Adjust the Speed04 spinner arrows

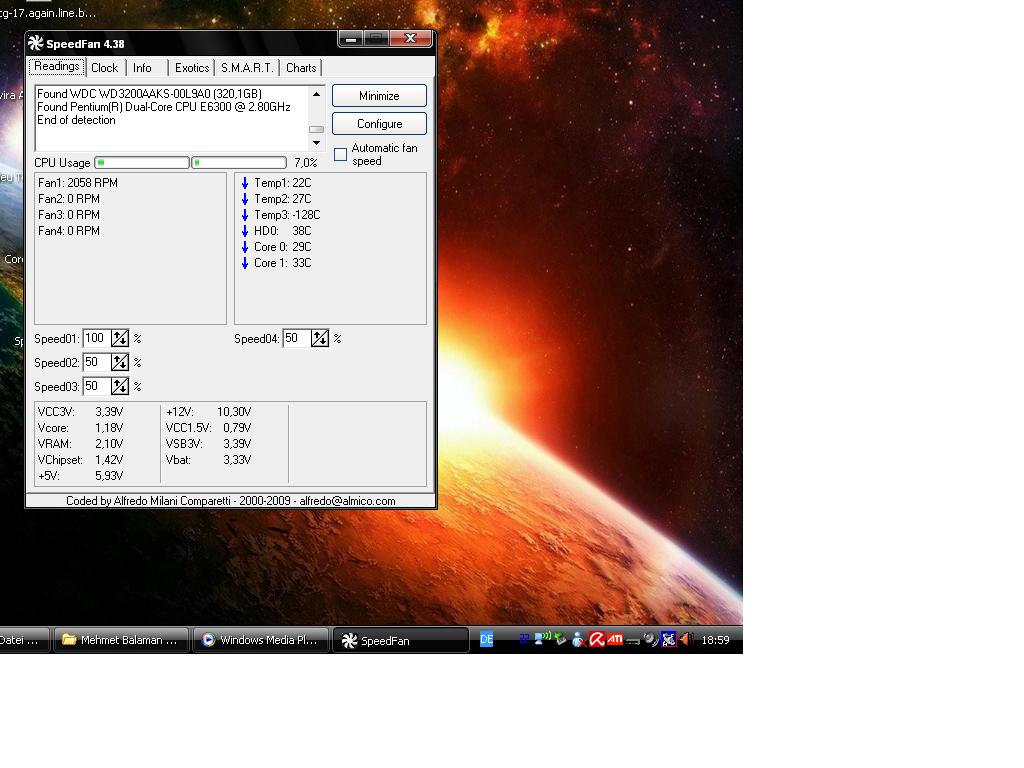tap(319, 338)
